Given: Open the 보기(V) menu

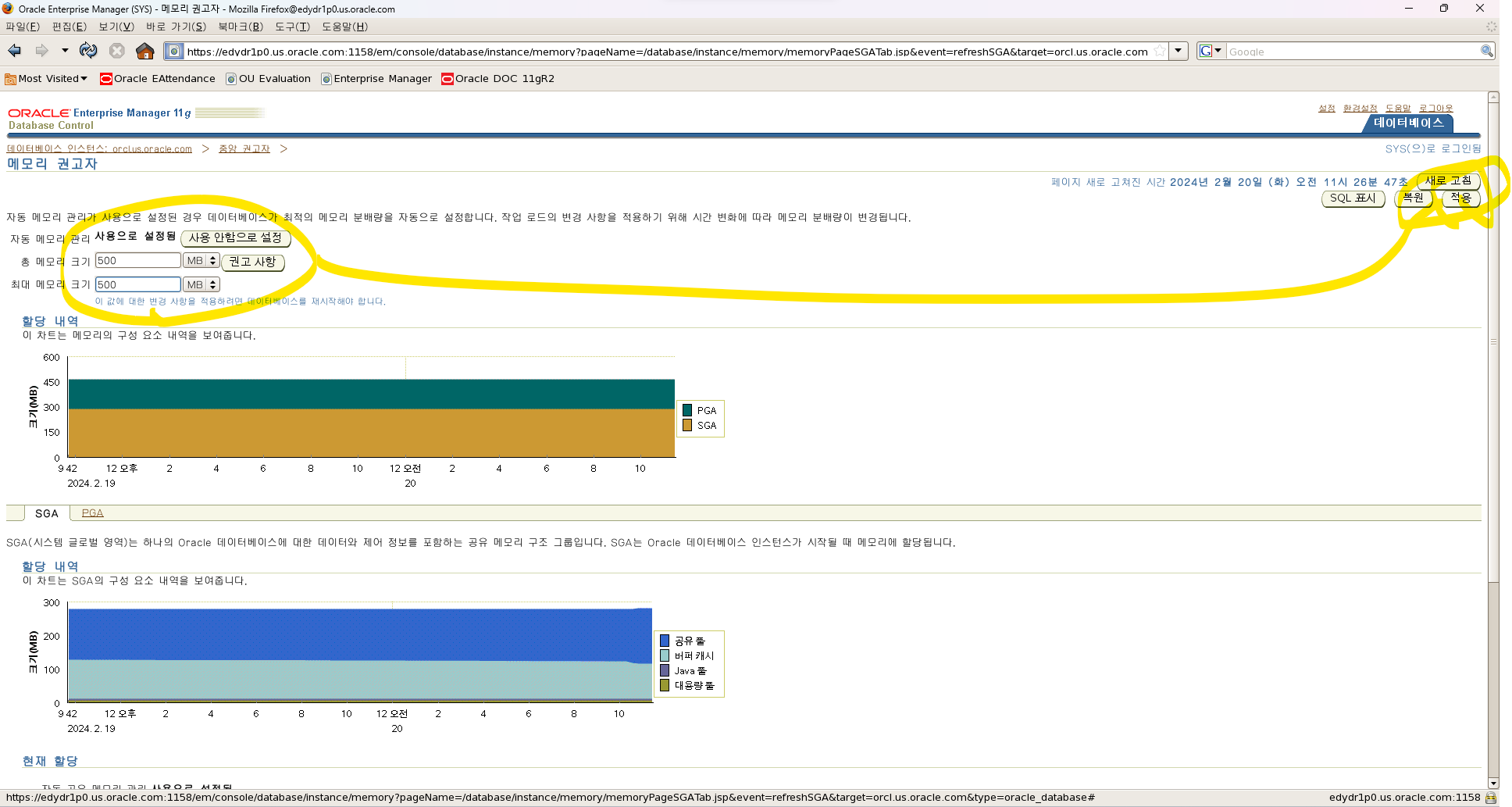Looking at the screenshot, I should click(x=116, y=27).
